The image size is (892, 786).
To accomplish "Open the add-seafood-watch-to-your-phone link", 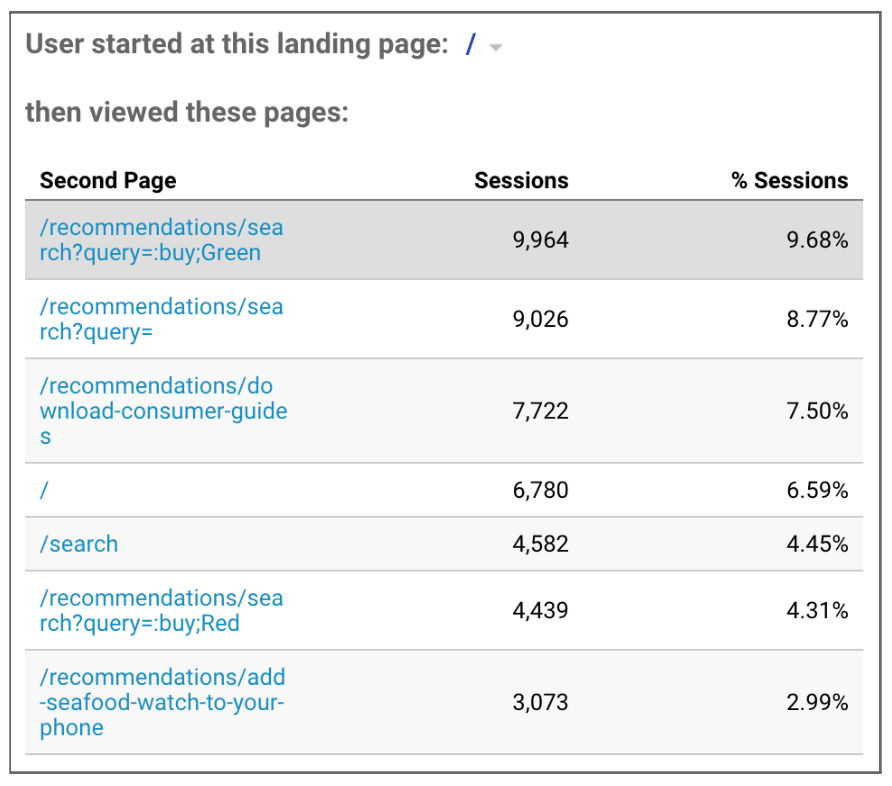I will coord(162,702).
